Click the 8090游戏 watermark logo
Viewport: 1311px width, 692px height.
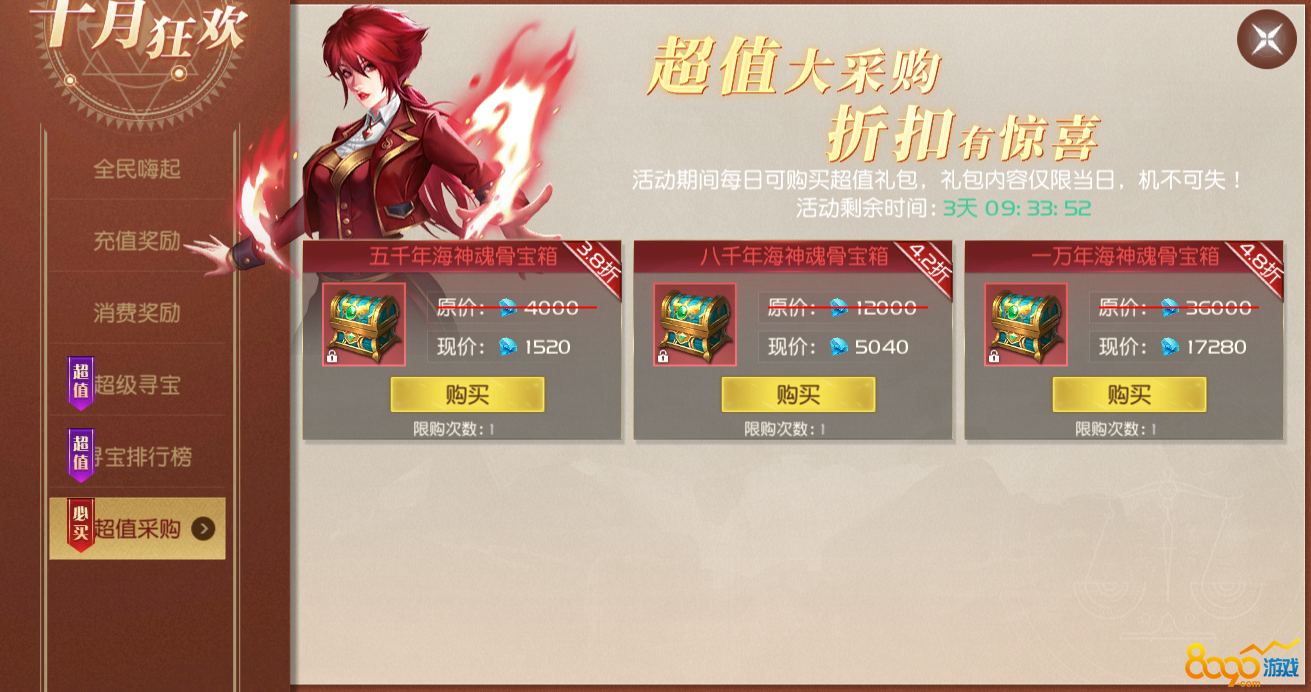tap(1243, 664)
